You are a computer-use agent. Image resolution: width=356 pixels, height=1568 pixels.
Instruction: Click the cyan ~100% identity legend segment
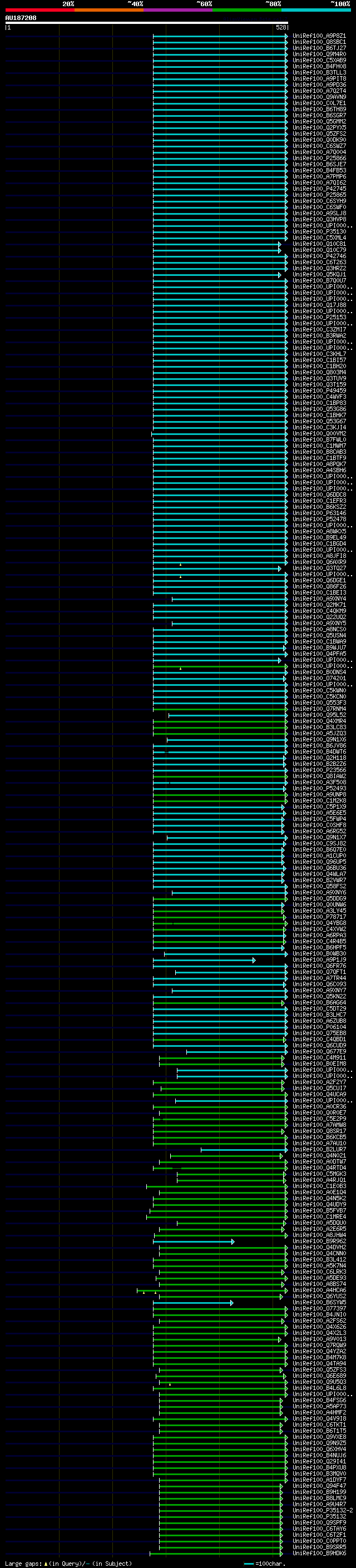pyautogui.click(x=316, y=10)
